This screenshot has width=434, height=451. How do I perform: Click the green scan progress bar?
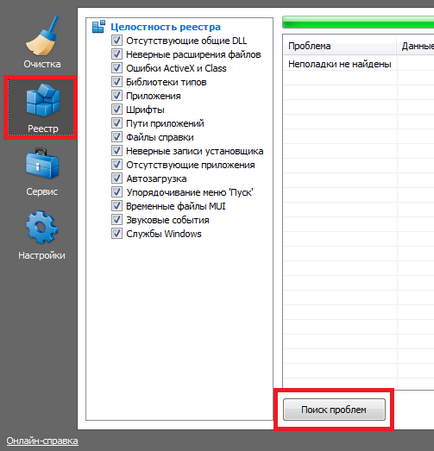pos(358,22)
